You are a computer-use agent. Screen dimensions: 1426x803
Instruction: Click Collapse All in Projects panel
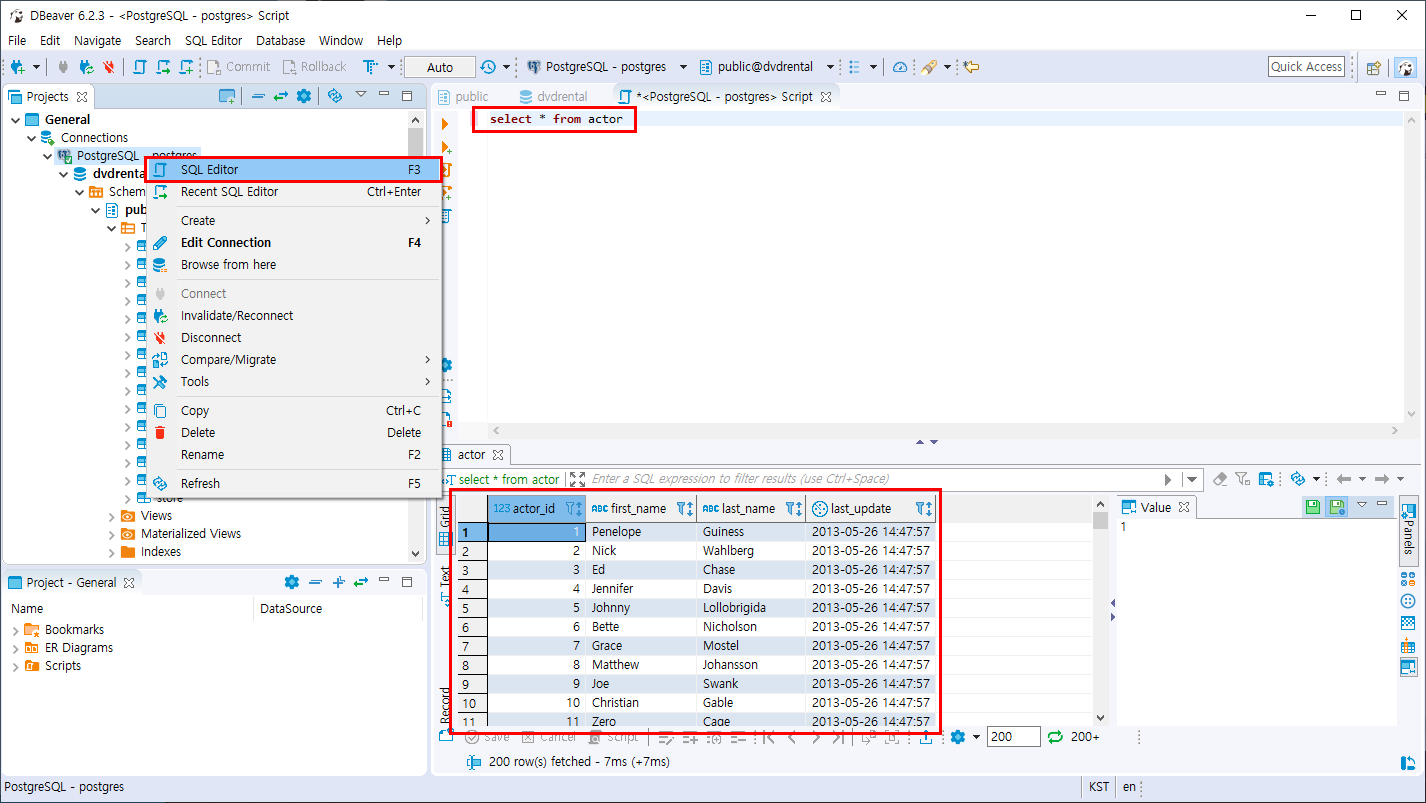pyautogui.click(x=258, y=96)
